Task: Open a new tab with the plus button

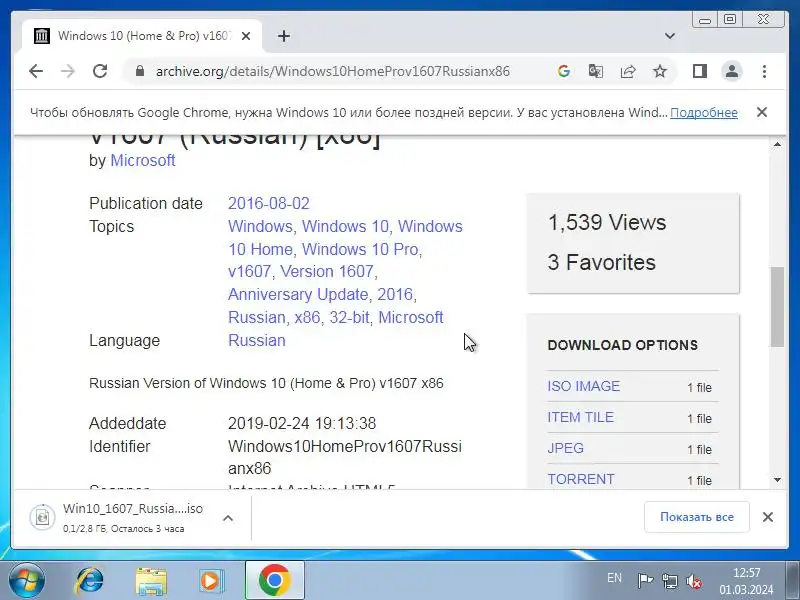Action: coord(284,36)
